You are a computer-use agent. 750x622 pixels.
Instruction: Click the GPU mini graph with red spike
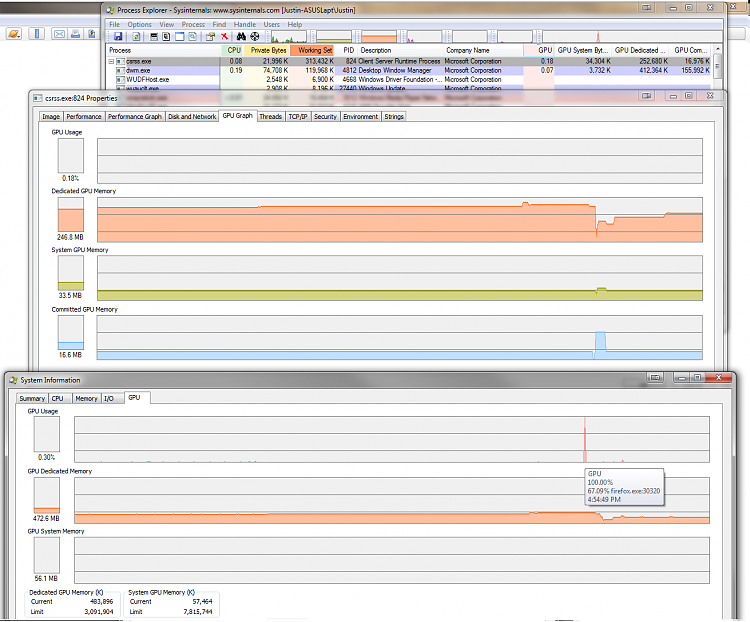(x=632, y=36)
